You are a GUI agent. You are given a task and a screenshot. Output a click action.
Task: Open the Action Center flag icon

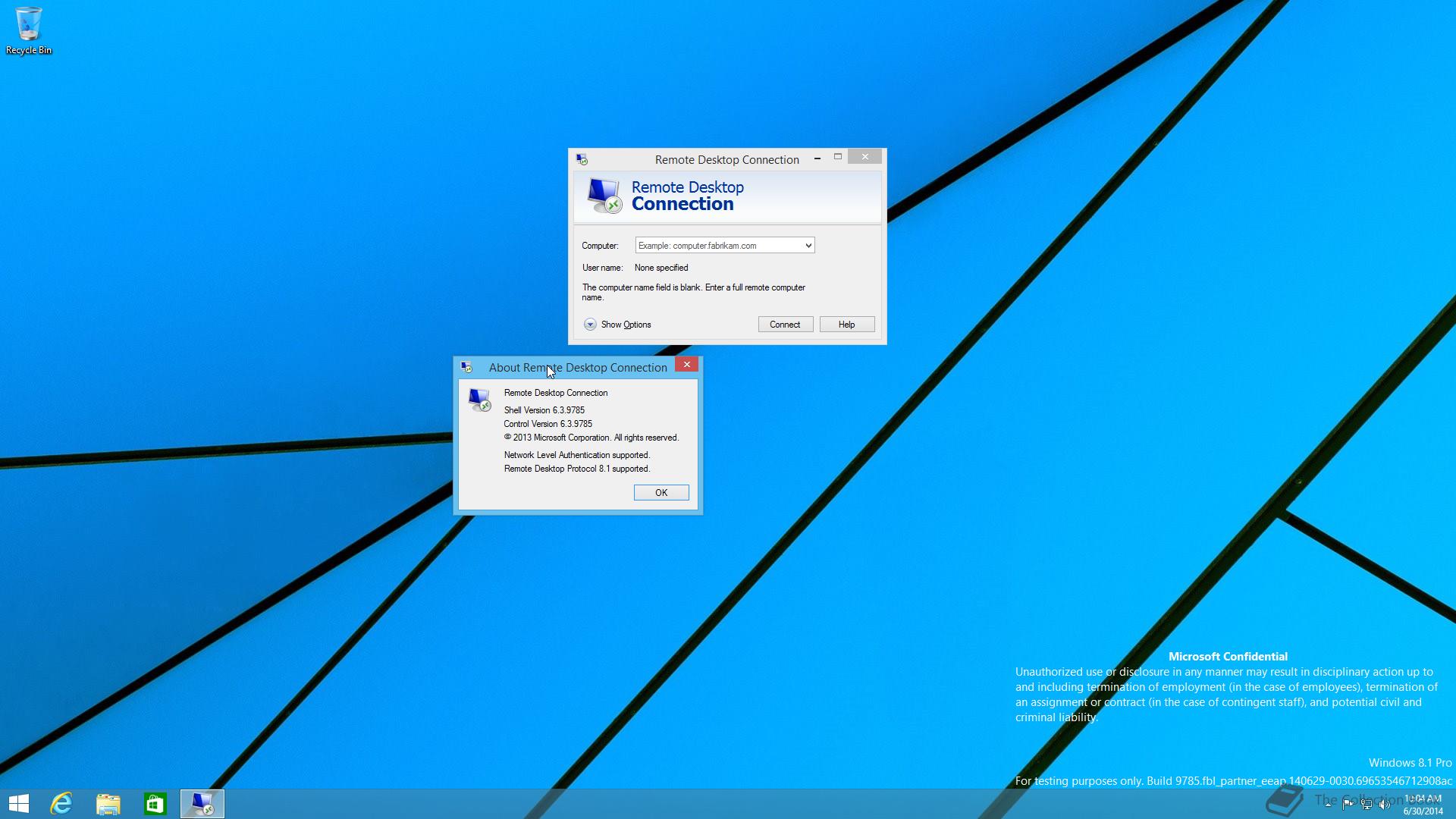[x=1348, y=805]
